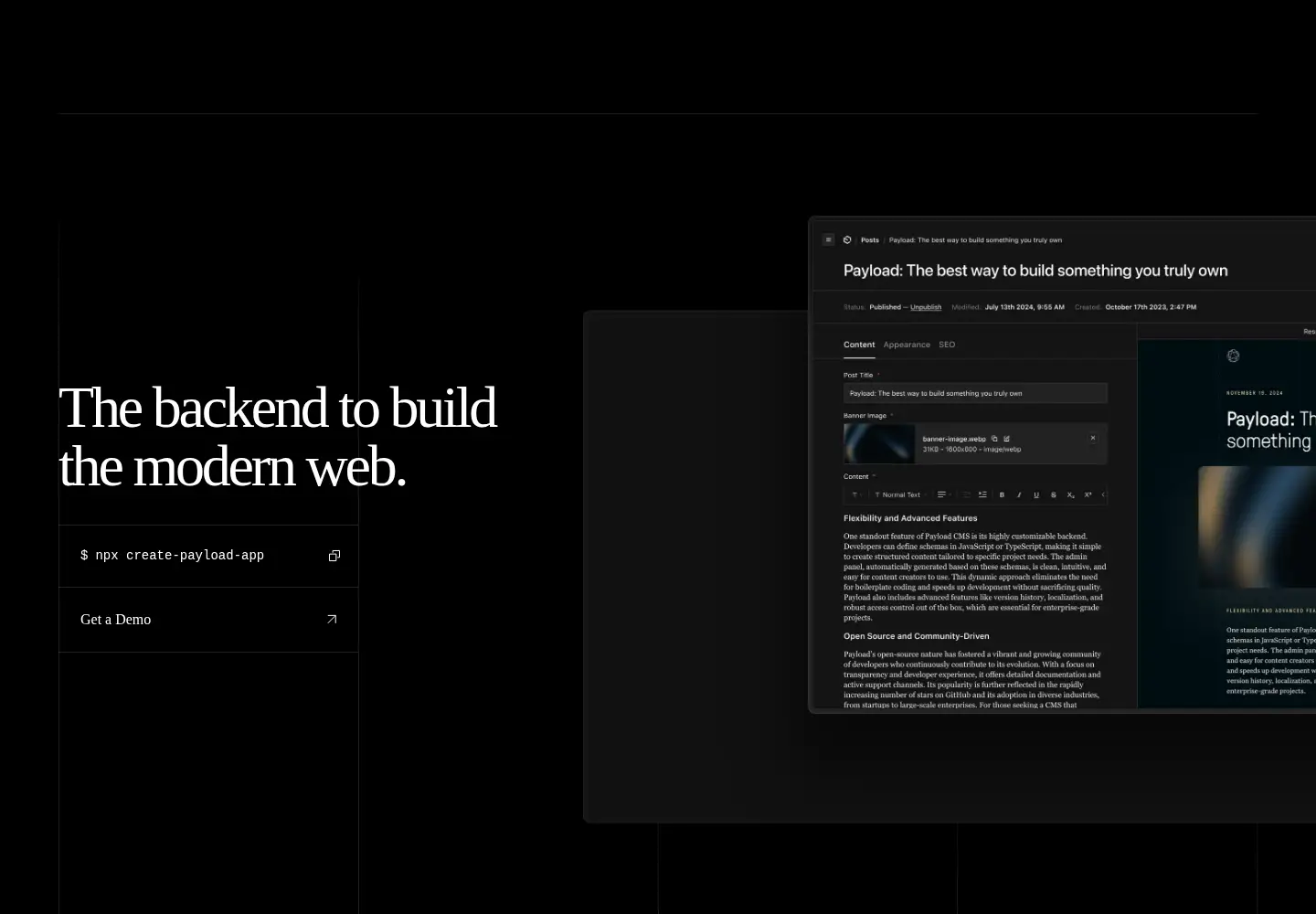Image resolution: width=1316 pixels, height=914 pixels.
Task: Click the 'Flexibility and Advanced Features' editor heading
Action: coord(910,518)
